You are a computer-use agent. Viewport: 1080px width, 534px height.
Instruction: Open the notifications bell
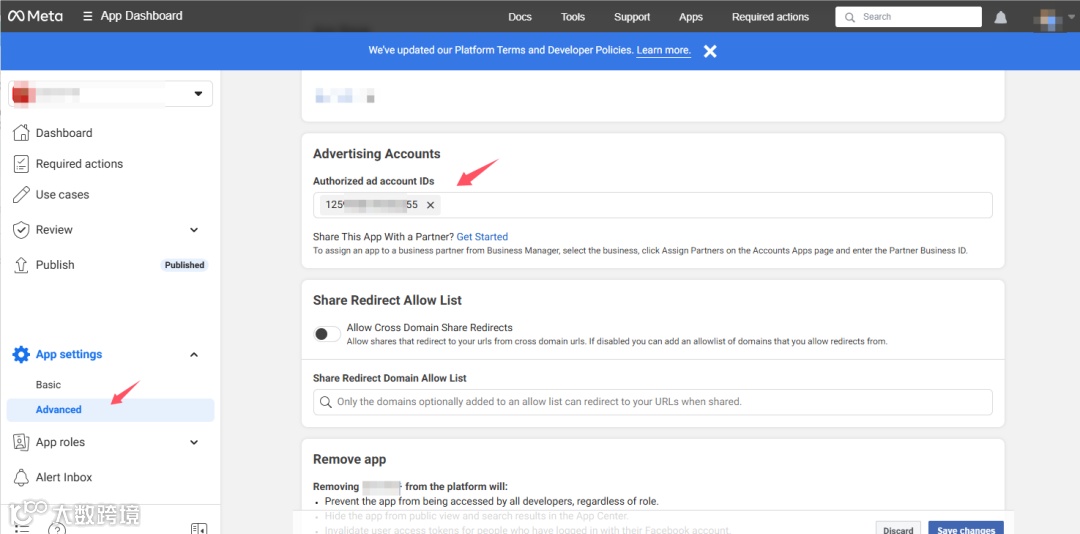1000,18
